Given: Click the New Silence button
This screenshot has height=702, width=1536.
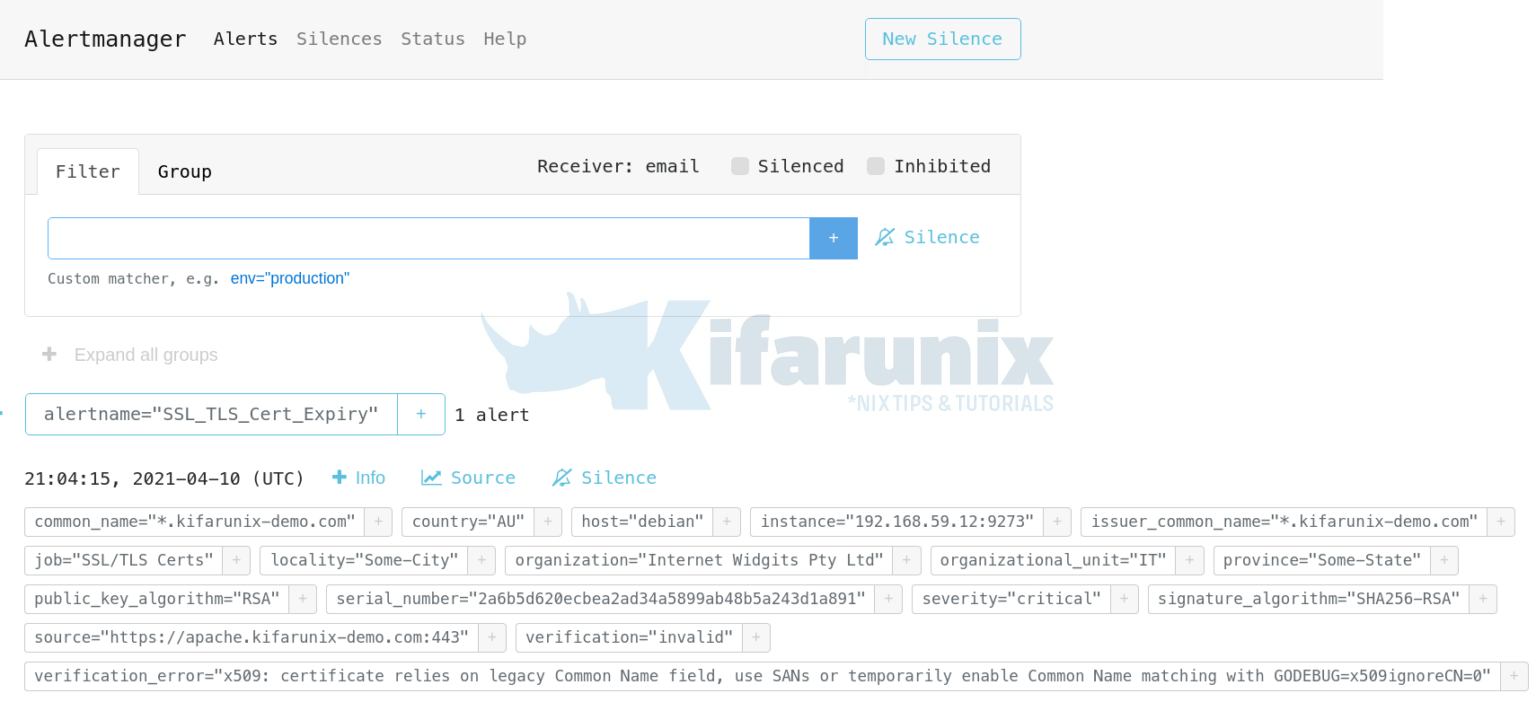Looking at the screenshot, I should (942, 38).
